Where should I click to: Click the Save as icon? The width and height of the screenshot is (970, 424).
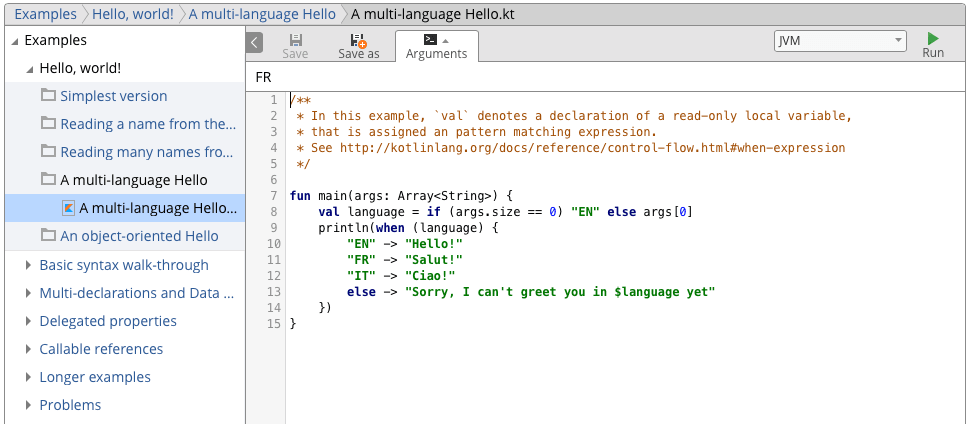coord(358,40)
